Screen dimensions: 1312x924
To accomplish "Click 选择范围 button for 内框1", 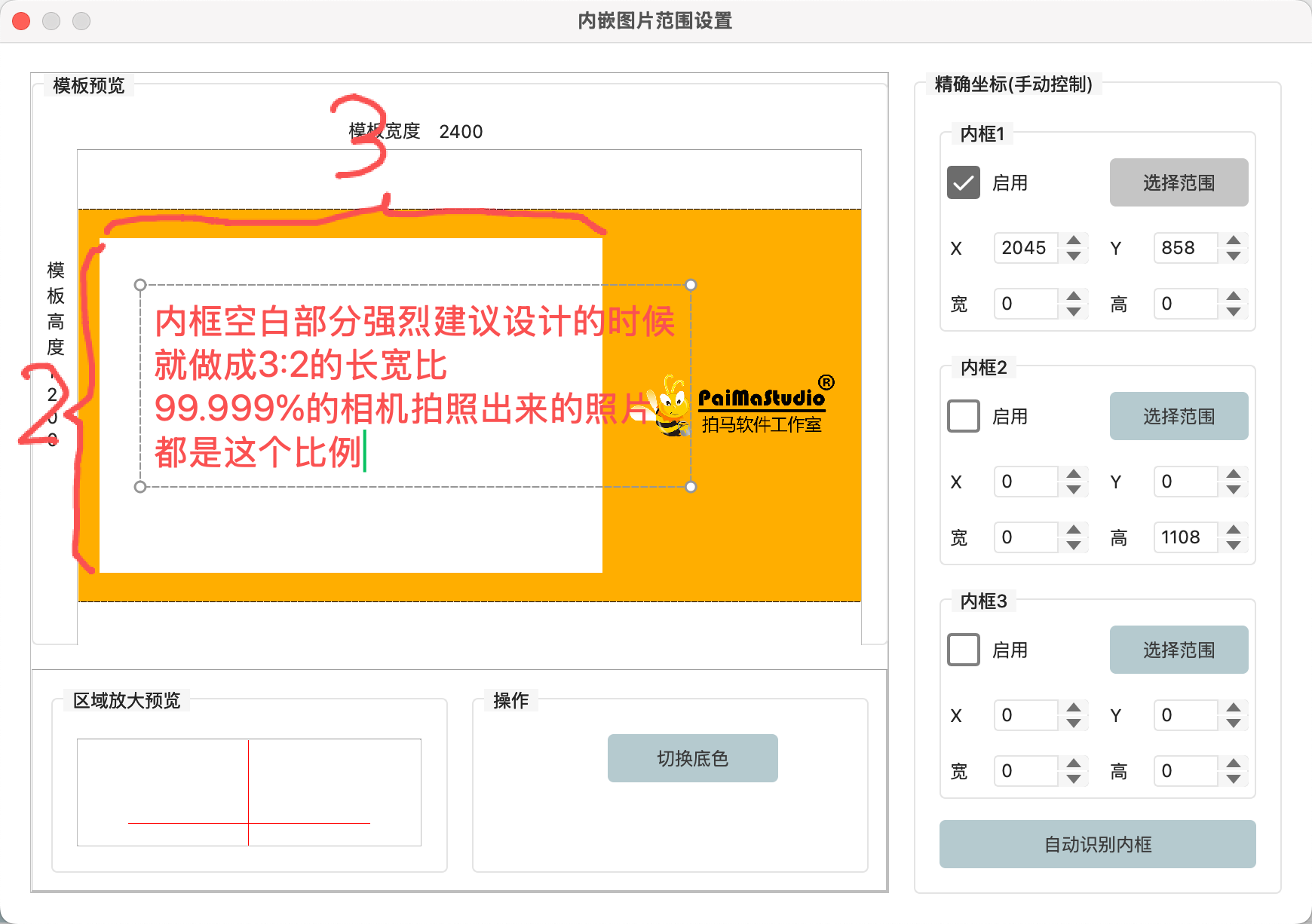I will pos(1179,182).
